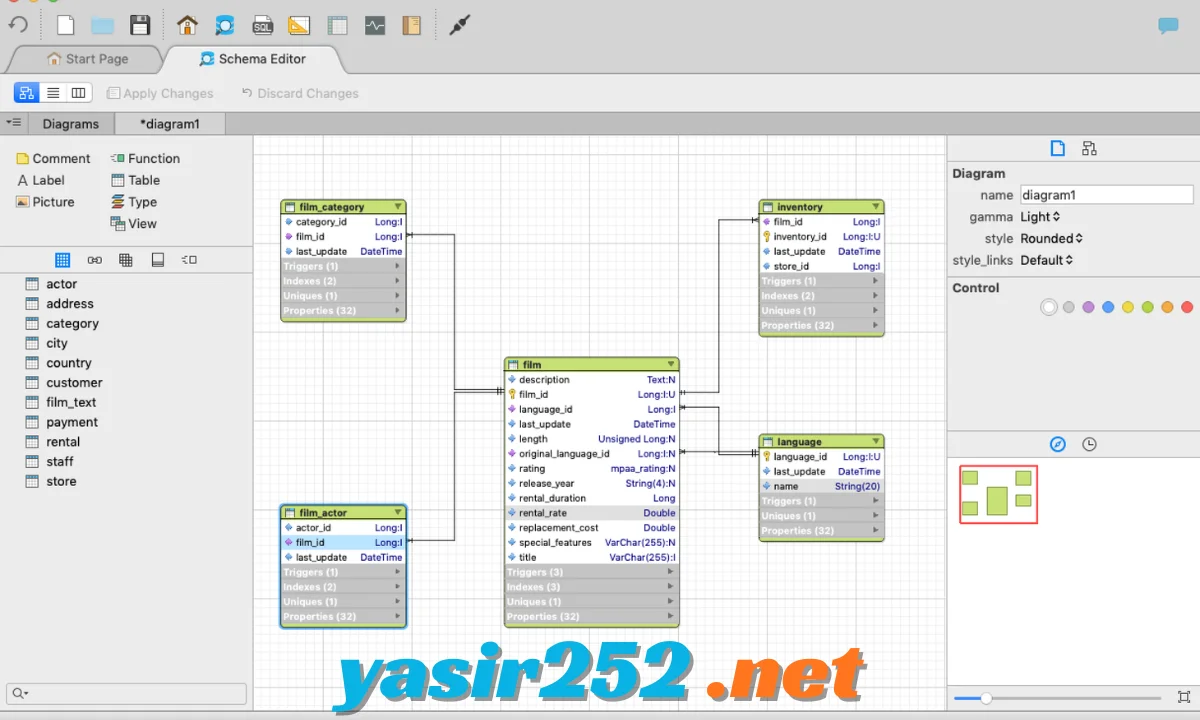
Task: Click the diagram name input field
Action: pyautogui.click(x=1106, y=195)
